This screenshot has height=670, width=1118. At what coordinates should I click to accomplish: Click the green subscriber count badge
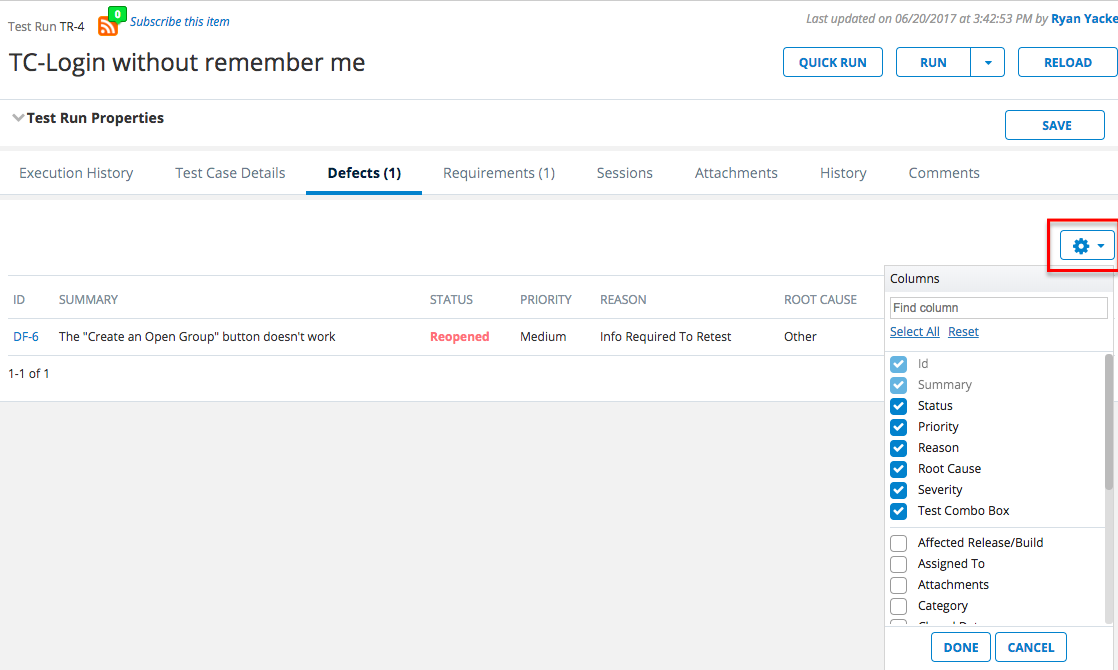119,15
